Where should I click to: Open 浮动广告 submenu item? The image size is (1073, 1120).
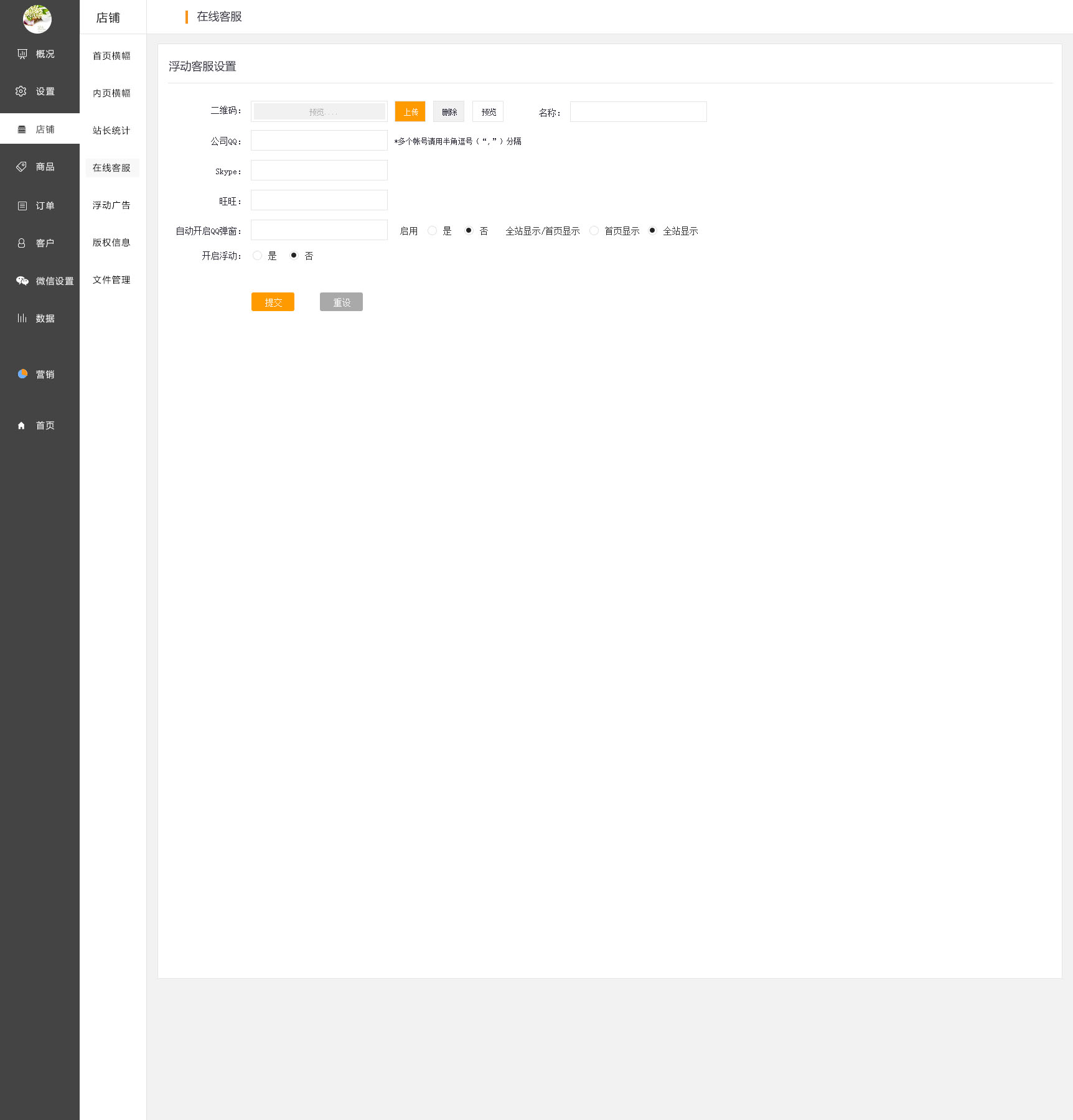[x=111, y=205]
